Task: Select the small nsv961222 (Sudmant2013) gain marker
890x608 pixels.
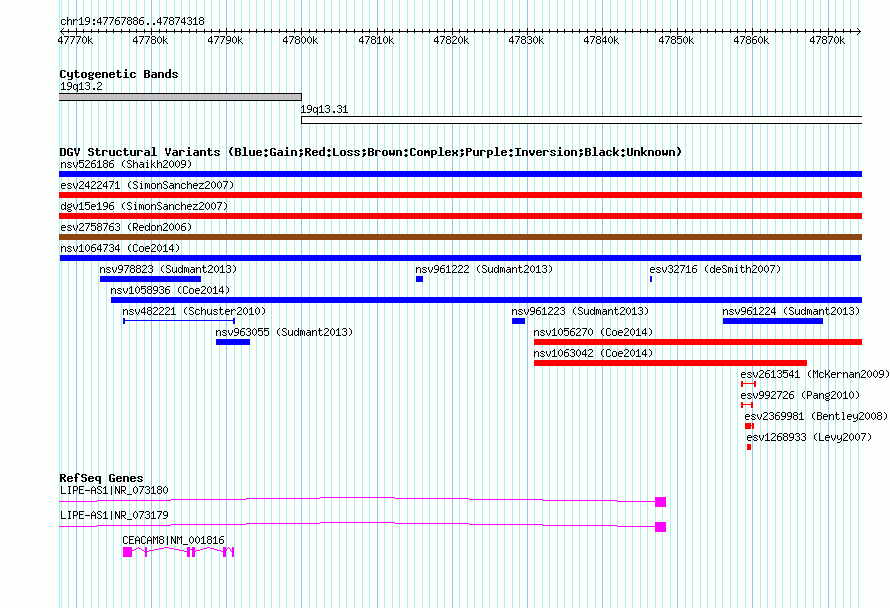Action: (x=419, y=279)
